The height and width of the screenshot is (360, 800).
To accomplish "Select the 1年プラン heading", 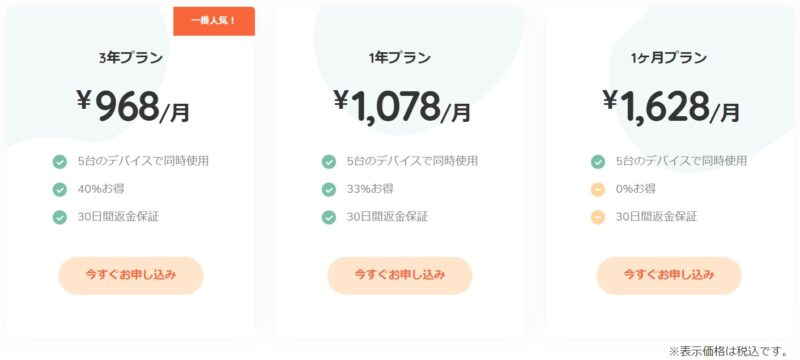I will 399,58.
